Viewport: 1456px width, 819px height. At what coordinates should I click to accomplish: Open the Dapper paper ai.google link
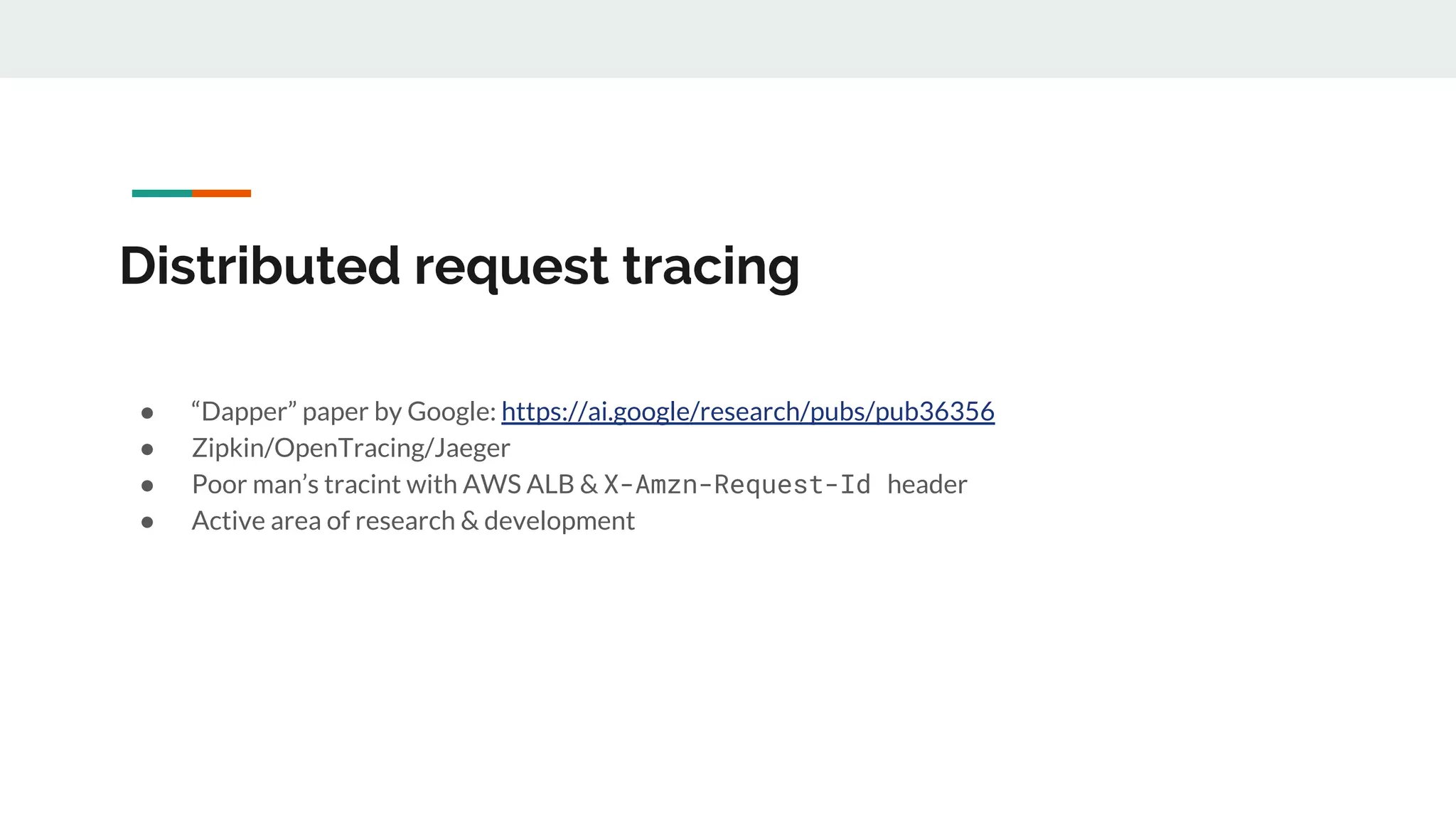coord(746,412)
